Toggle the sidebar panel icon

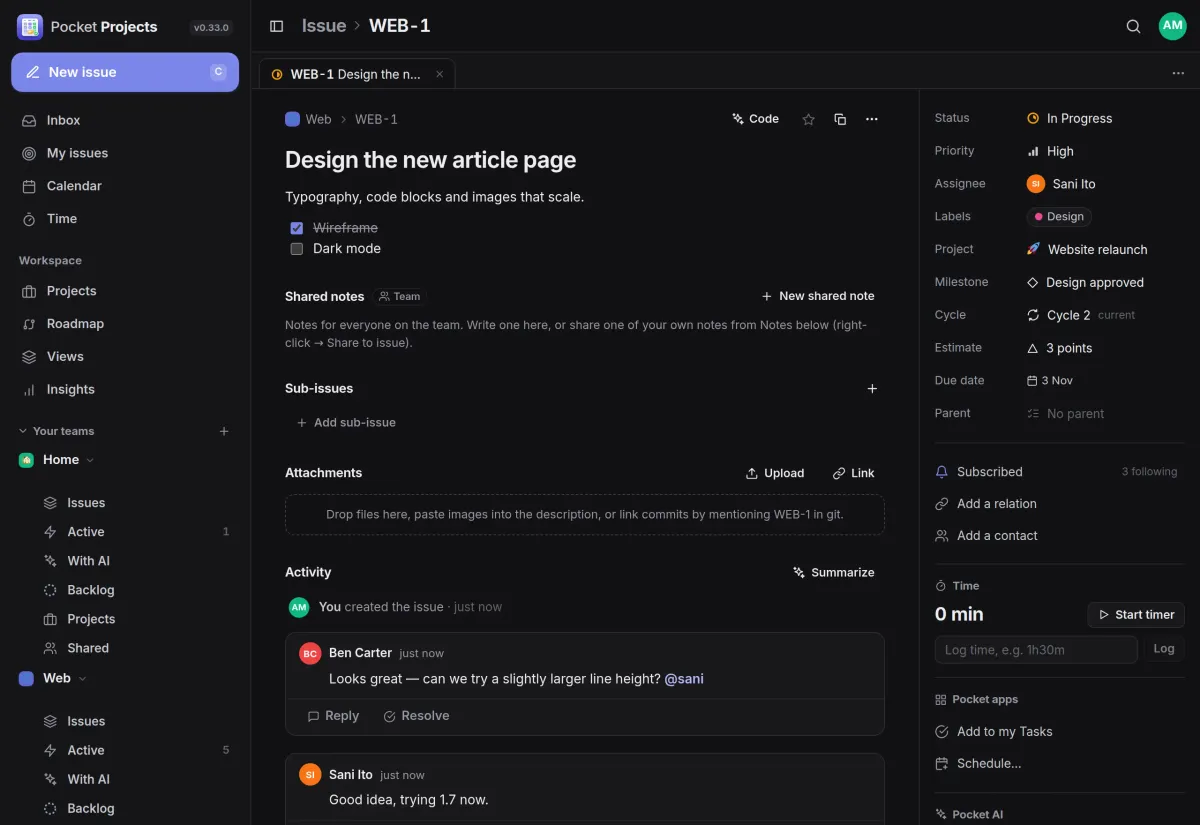(277, 26)
